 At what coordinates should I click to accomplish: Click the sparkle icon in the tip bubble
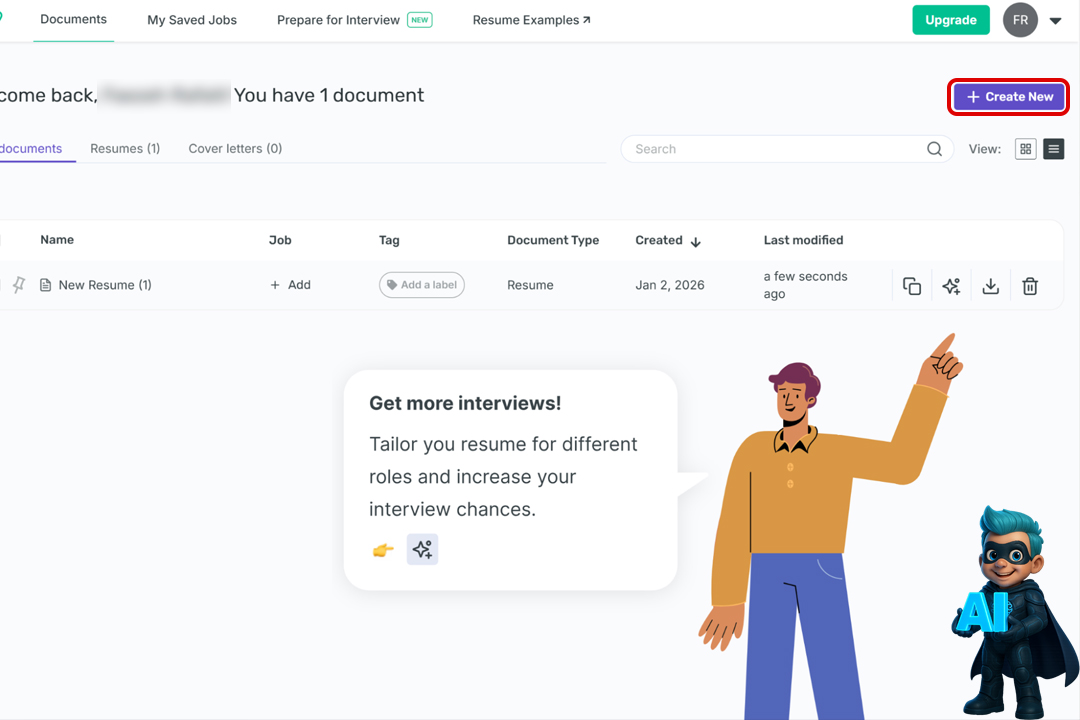[x=422, y=549]
